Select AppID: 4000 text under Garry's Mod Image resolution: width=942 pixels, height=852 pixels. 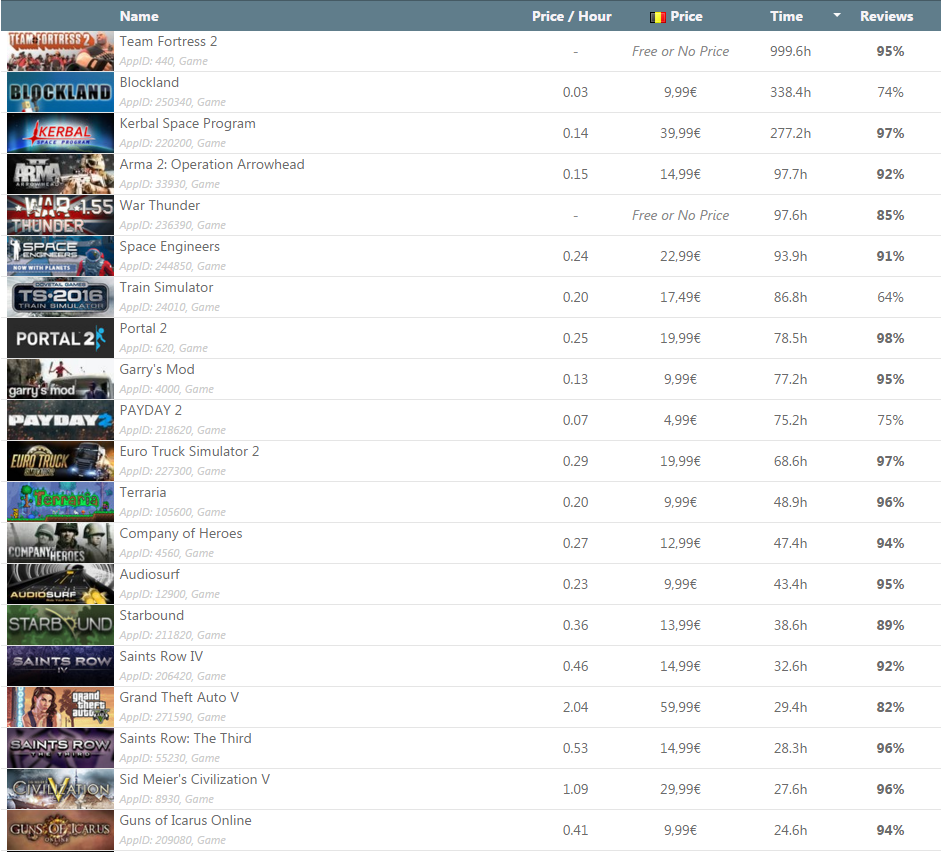coord(166,389)
